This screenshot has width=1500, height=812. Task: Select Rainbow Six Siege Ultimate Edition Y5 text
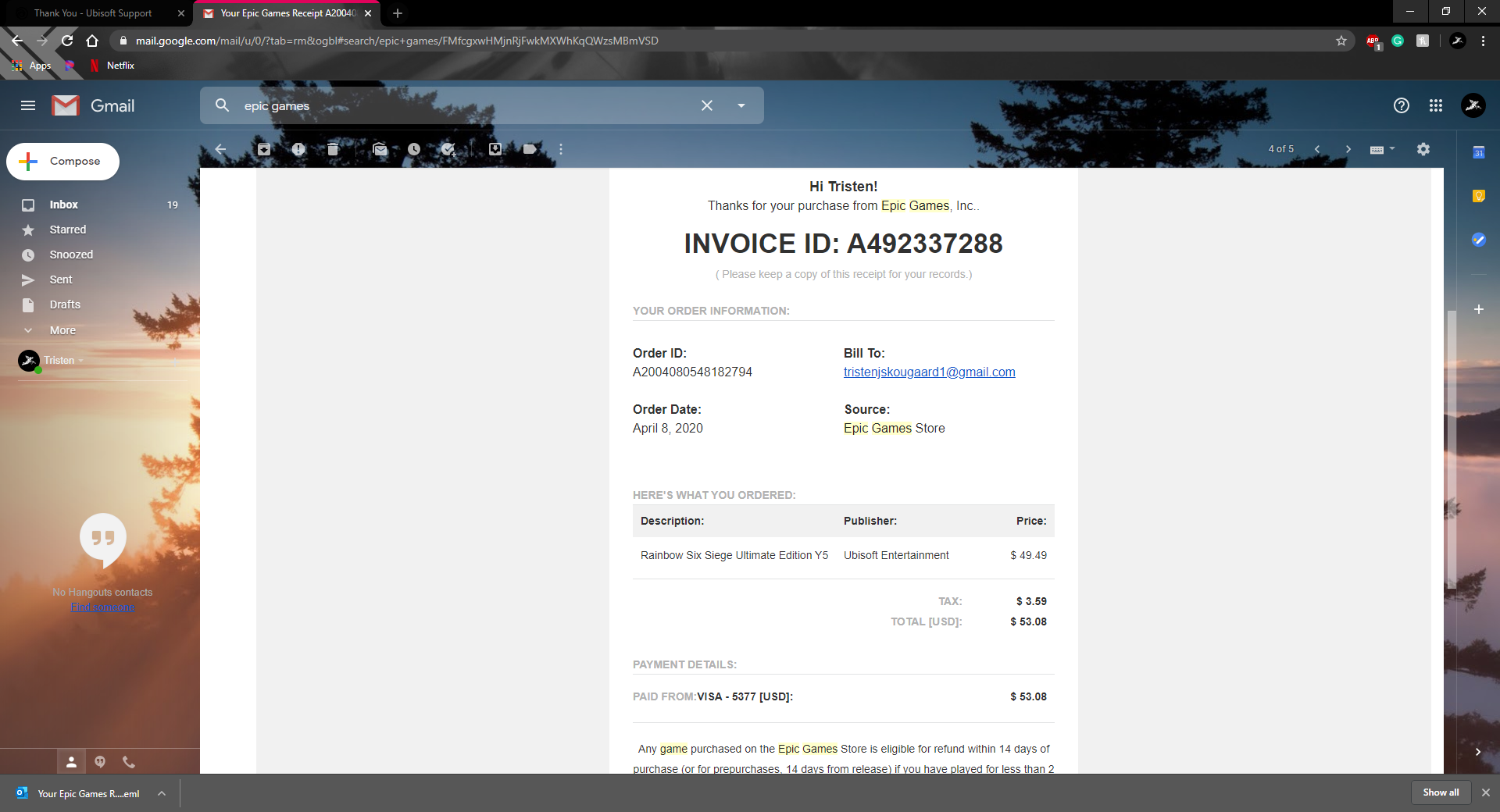tap(734, 555)
